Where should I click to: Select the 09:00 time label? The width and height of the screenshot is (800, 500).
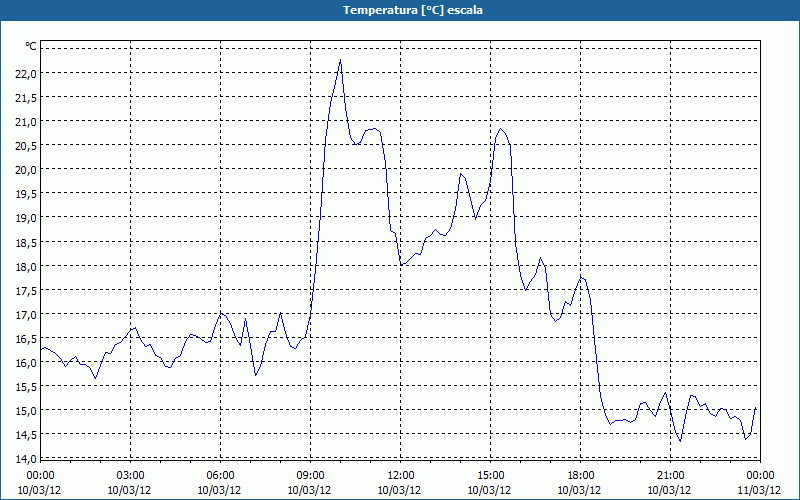tap(310, 476)
